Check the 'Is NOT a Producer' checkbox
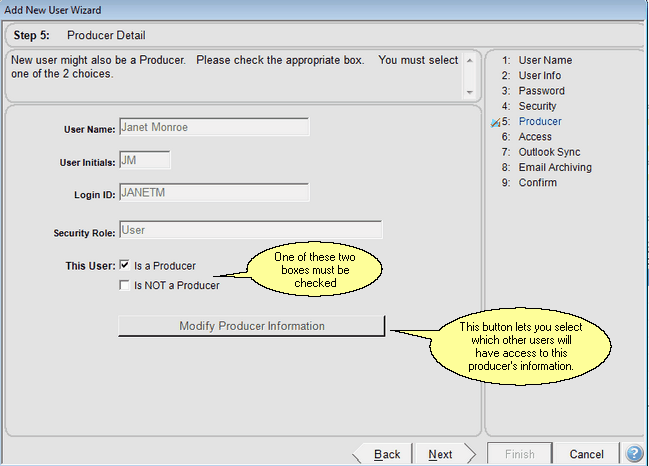 [124, 285]
